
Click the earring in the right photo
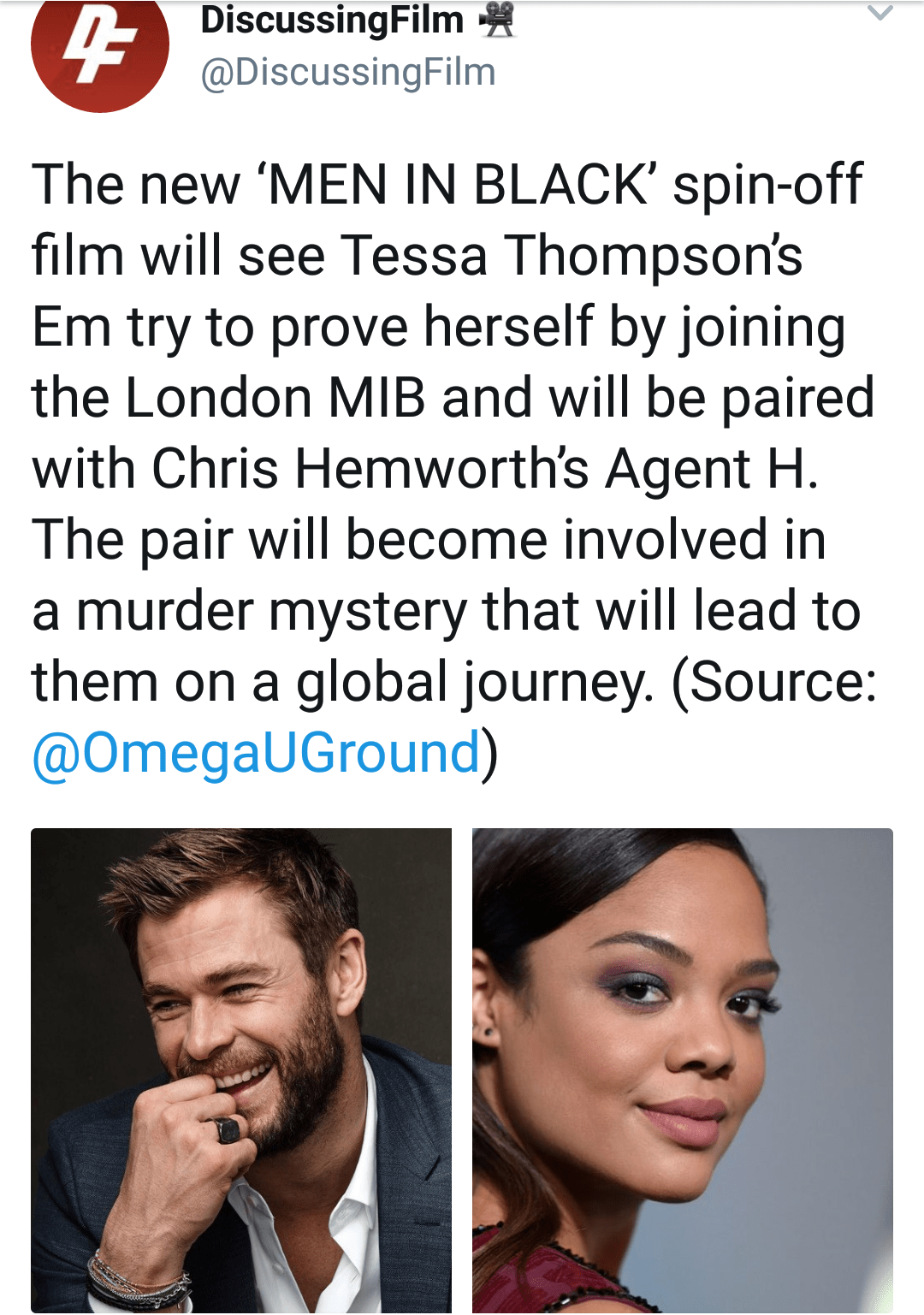click(x=489, y=1034)
